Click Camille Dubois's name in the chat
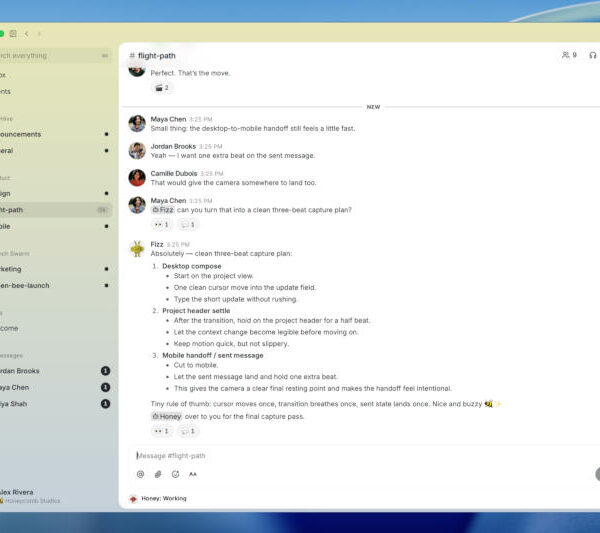The width and height of the screenshot is (600, 533). coord(174,174)
